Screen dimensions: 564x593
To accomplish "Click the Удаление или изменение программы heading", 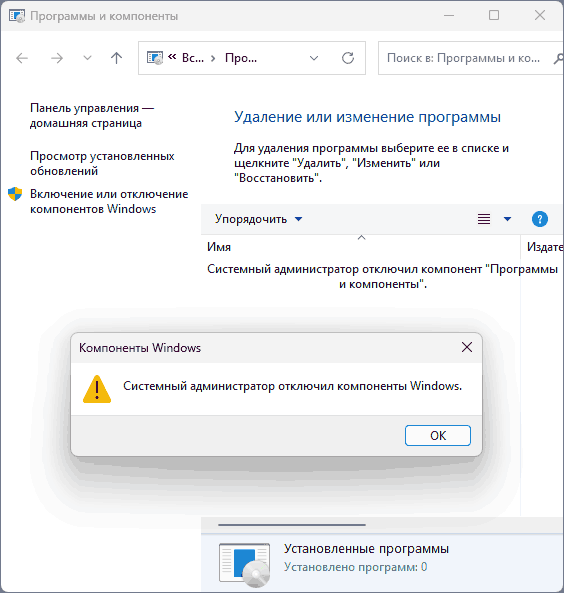I will [x=367, y=117].
